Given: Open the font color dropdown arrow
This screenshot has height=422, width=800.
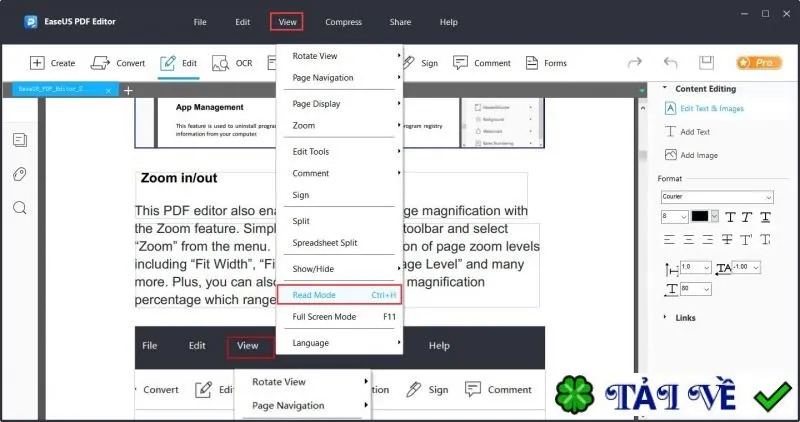Looking at the screenshot, I should (714, 216).
